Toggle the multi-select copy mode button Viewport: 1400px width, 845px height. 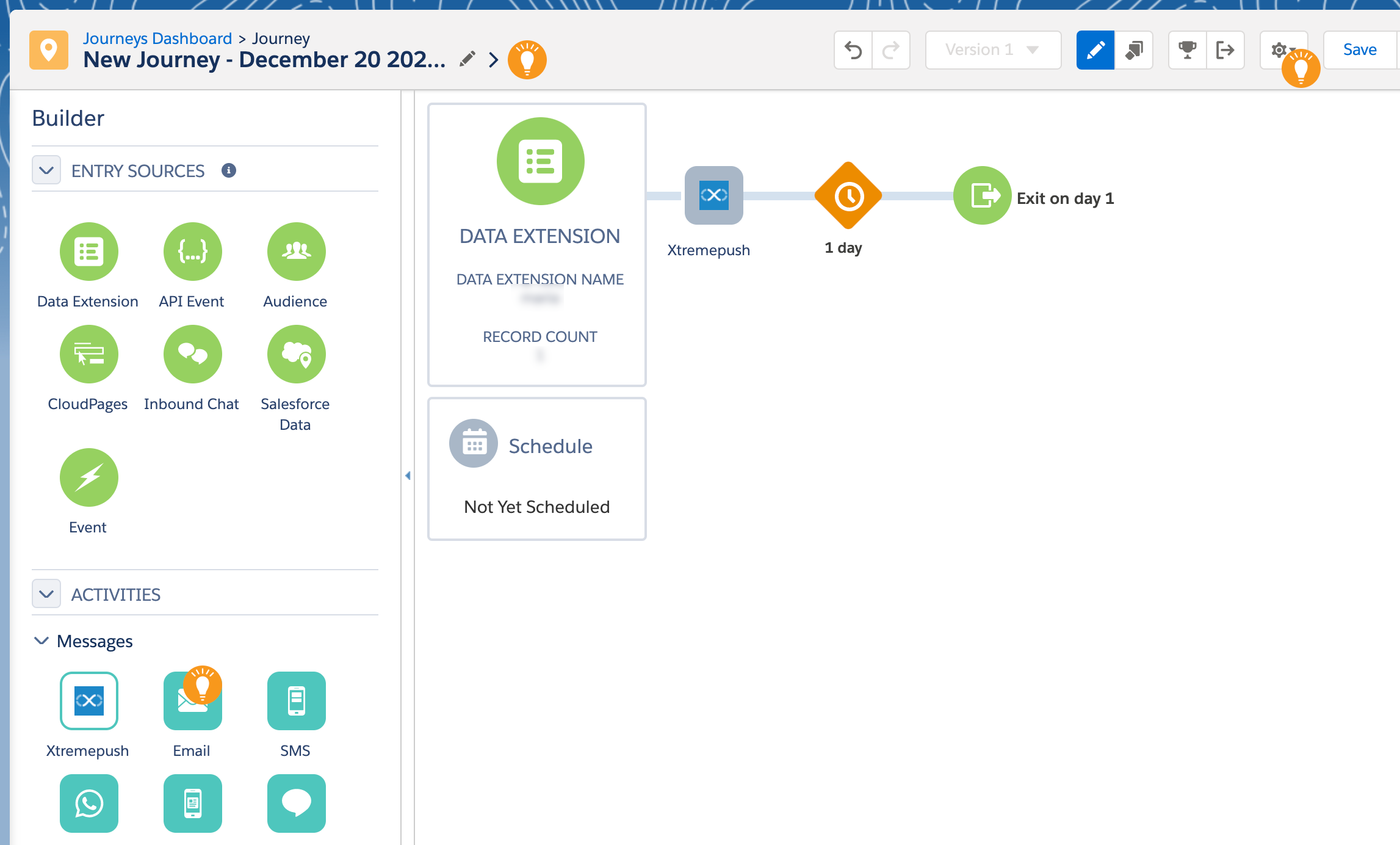[x=1134, y=50]
